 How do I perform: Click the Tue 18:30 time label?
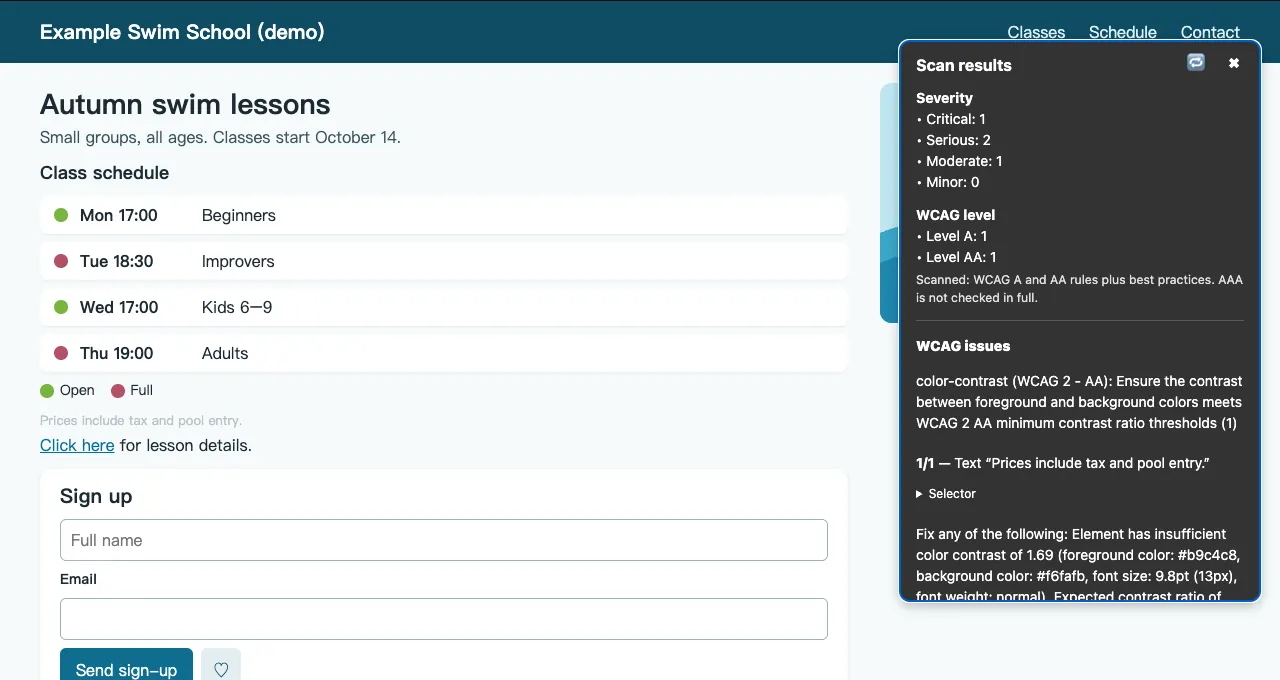click(117, 261)
